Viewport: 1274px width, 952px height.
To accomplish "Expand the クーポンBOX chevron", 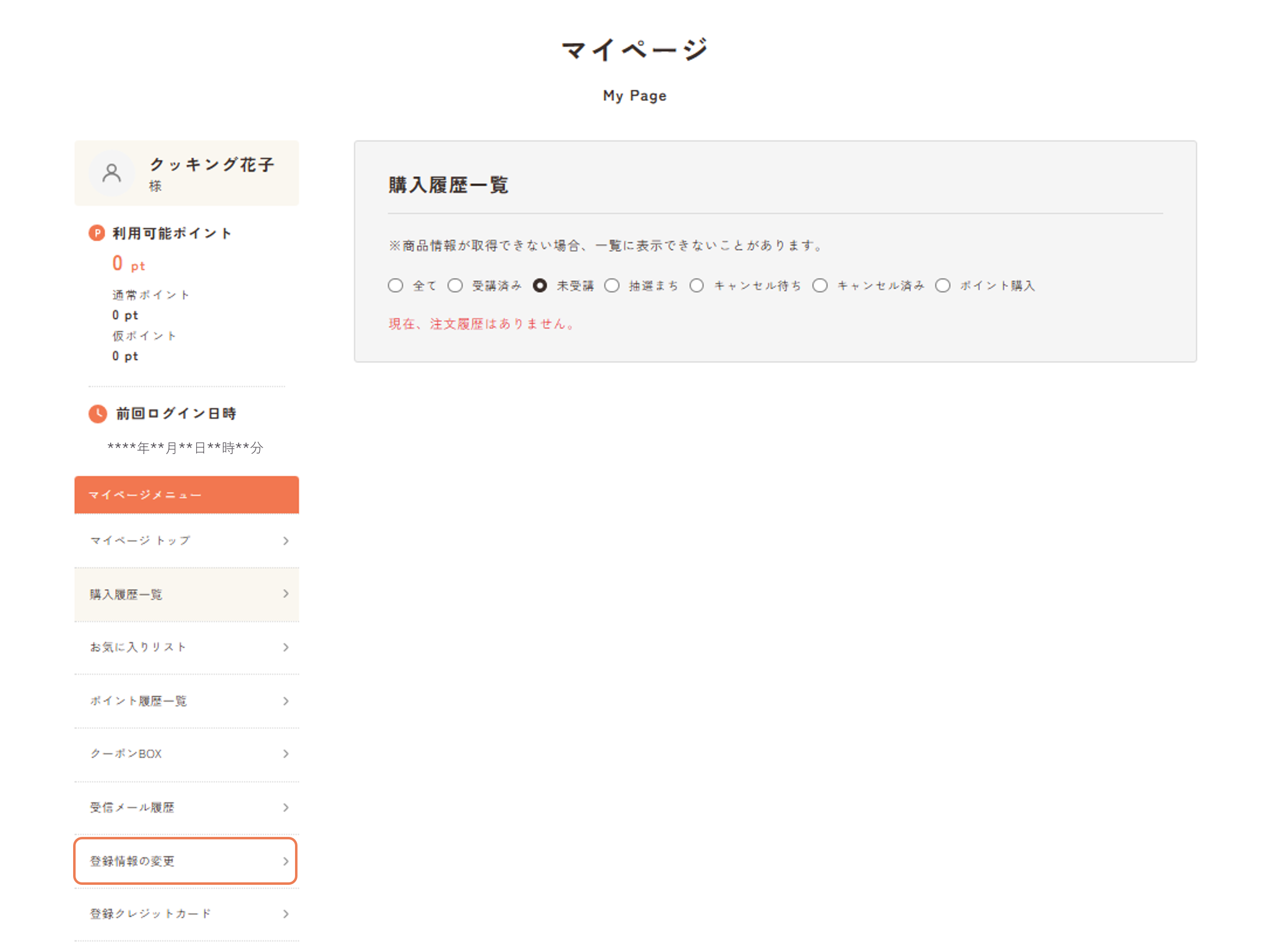I will point(285,754).
